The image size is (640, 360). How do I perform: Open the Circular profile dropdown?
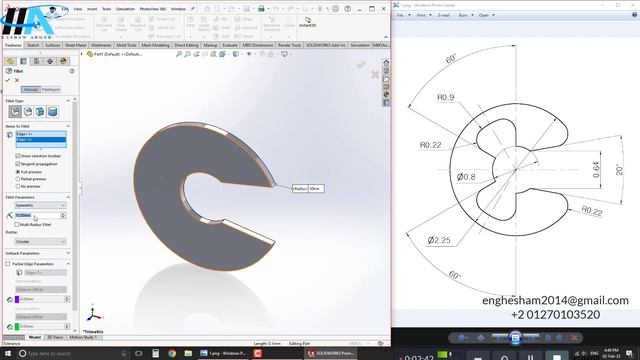(40, 242)
